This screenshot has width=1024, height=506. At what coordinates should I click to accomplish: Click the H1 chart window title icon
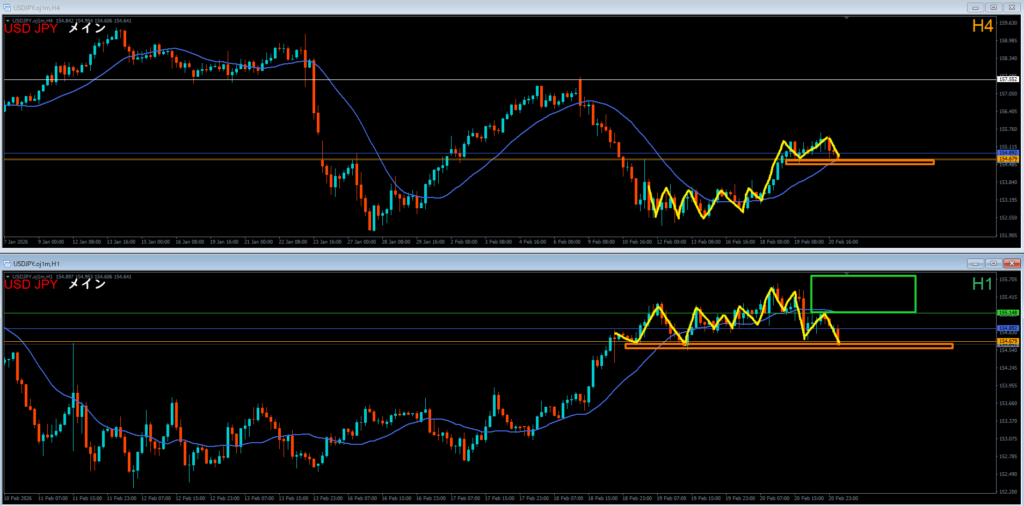click(9, 263)
